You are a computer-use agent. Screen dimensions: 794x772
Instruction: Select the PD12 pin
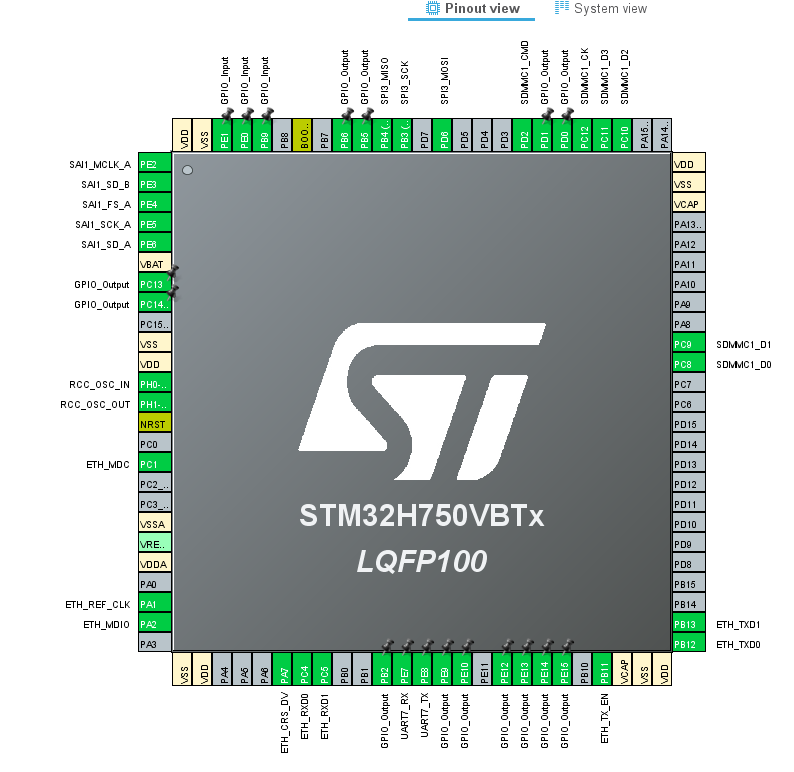click(689, 484)
